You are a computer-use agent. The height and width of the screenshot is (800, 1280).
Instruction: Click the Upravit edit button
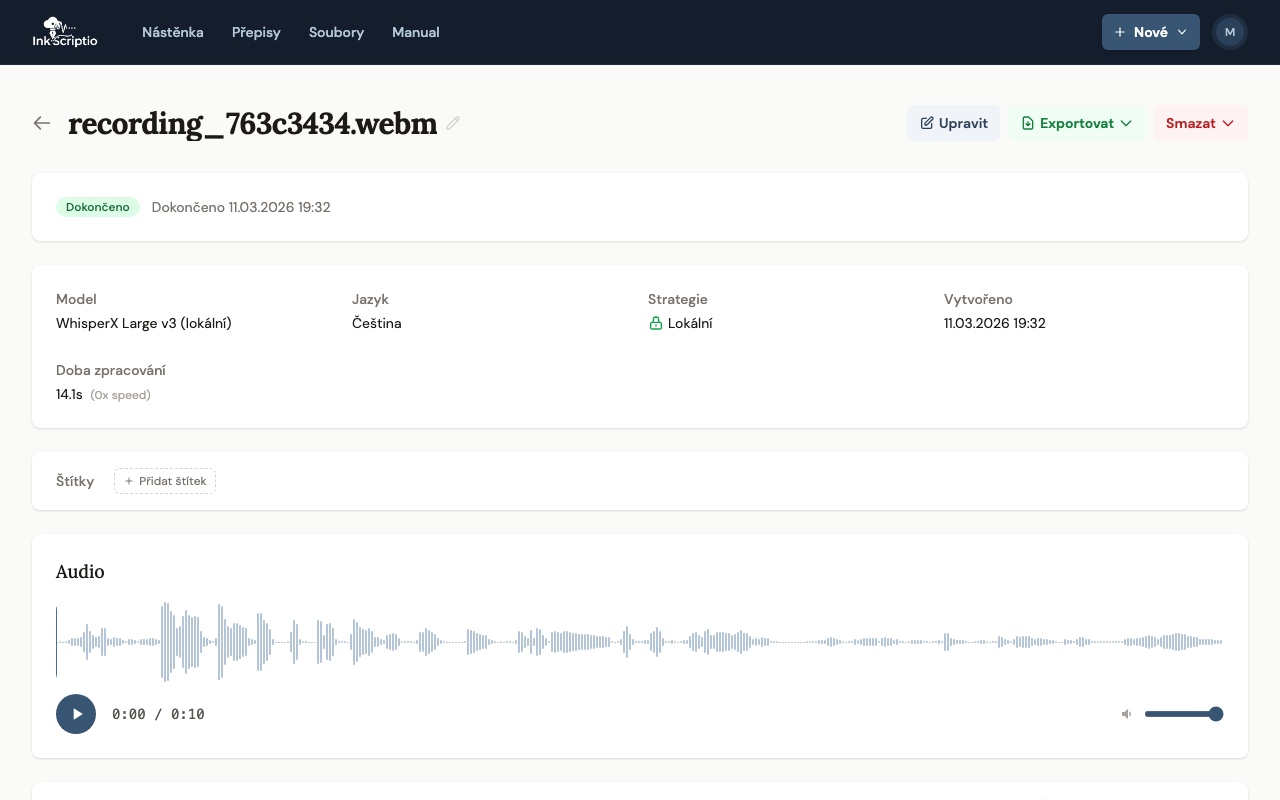click(953, 123)
